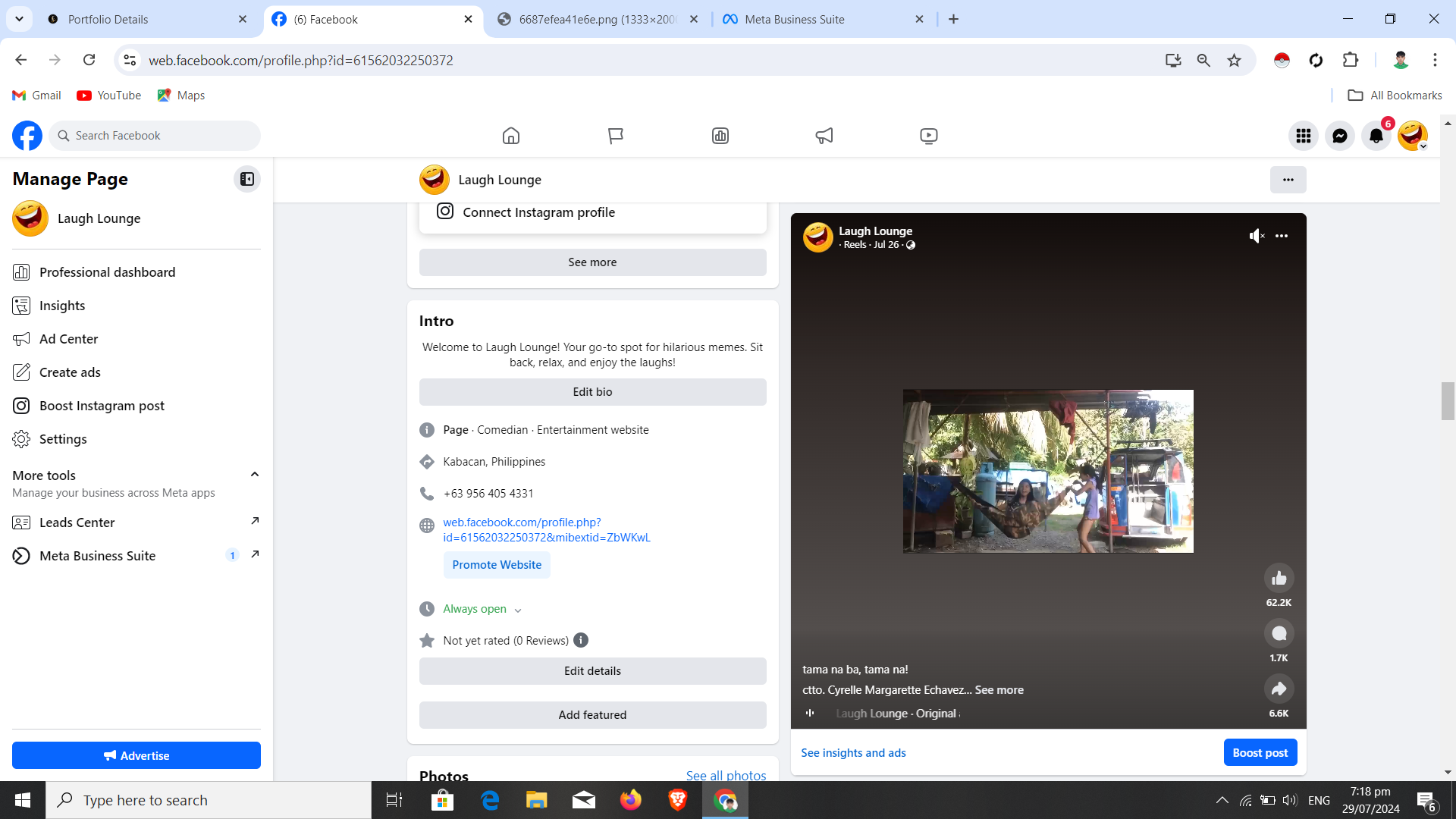
Task: Open the reel's three-dot options menu
Action: coord(1282,236)
